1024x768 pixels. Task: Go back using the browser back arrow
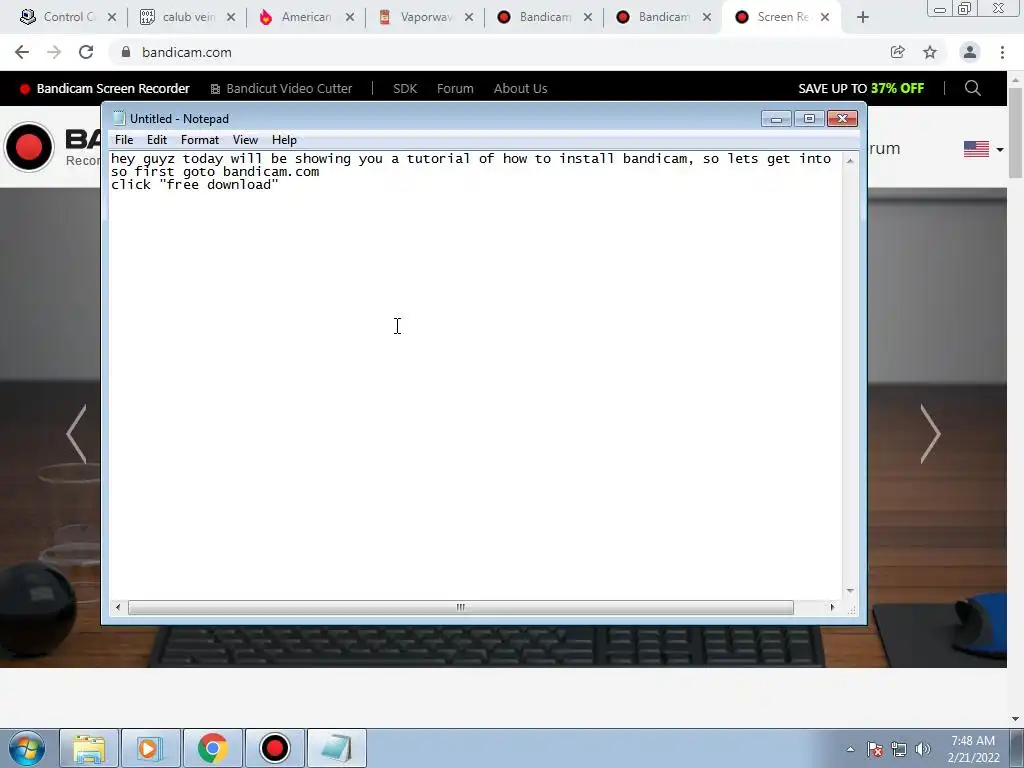(22, 52)
